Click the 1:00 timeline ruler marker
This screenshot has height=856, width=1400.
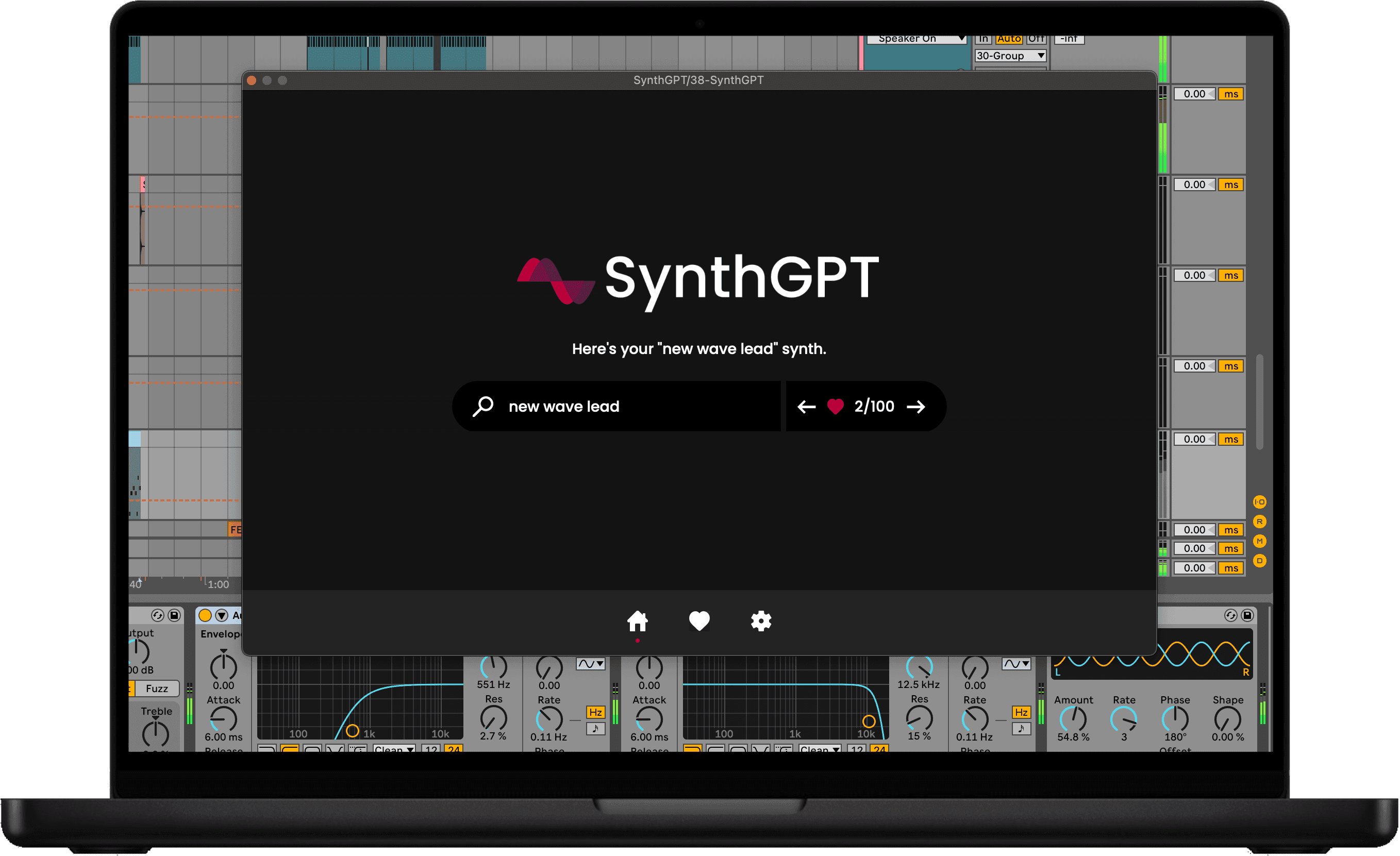tap(218, 584)
